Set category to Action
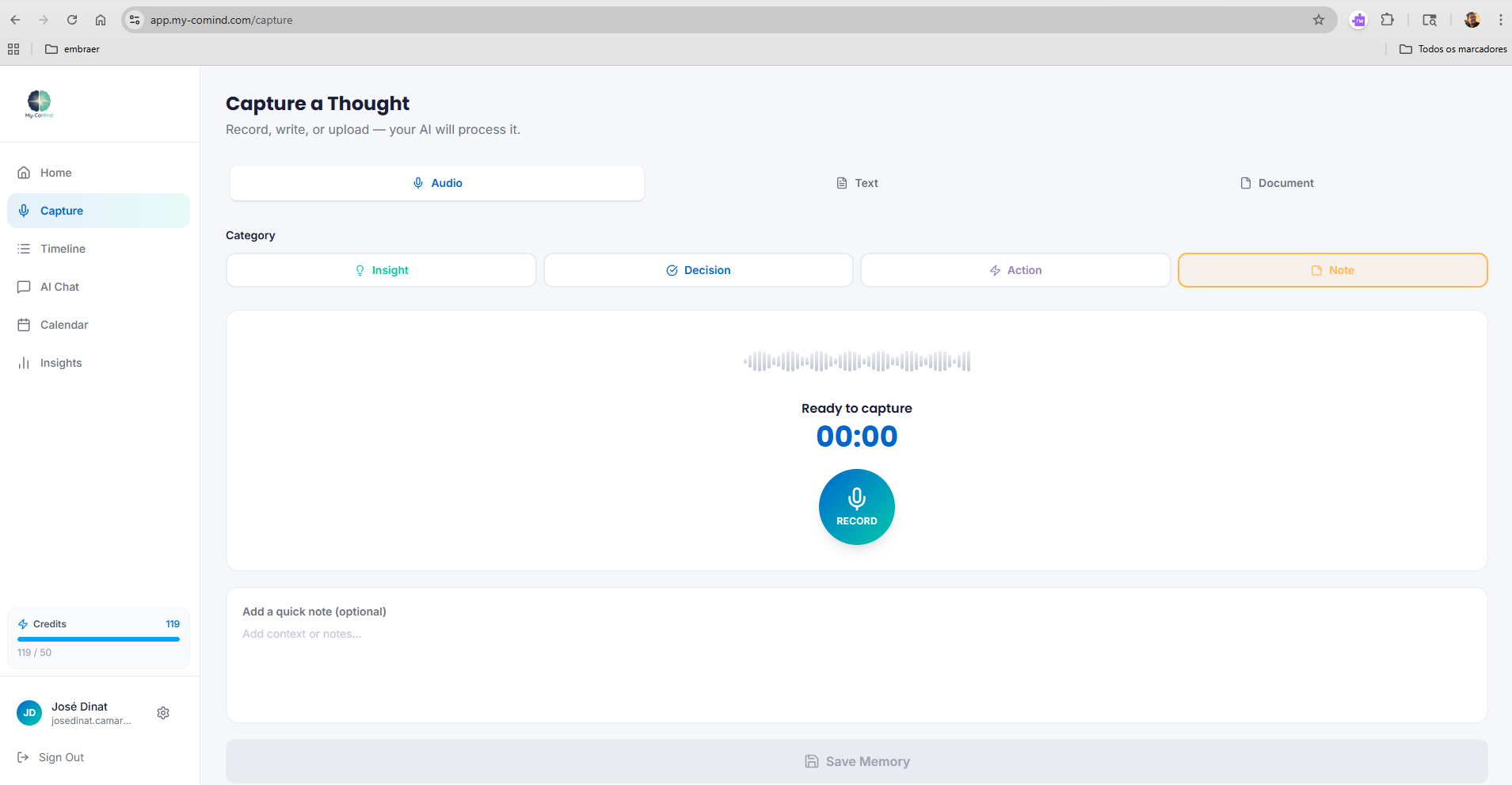Viewport: 1512px width, 785px height. (1015, 270)
